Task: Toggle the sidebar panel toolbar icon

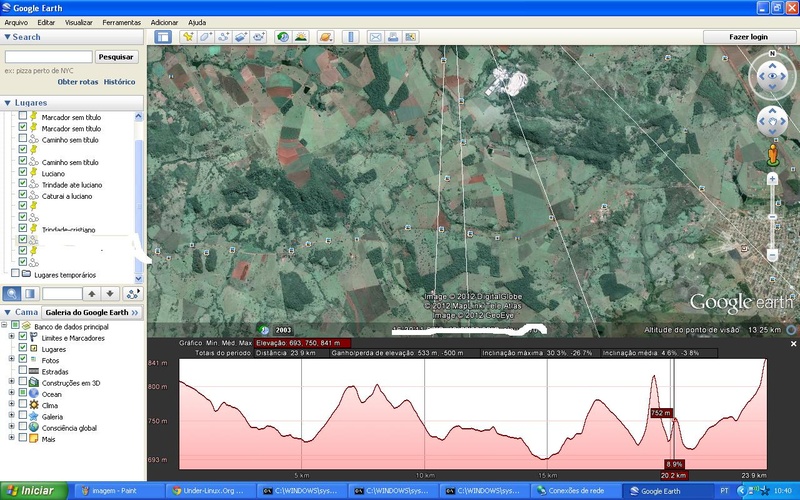Action: 163,37
